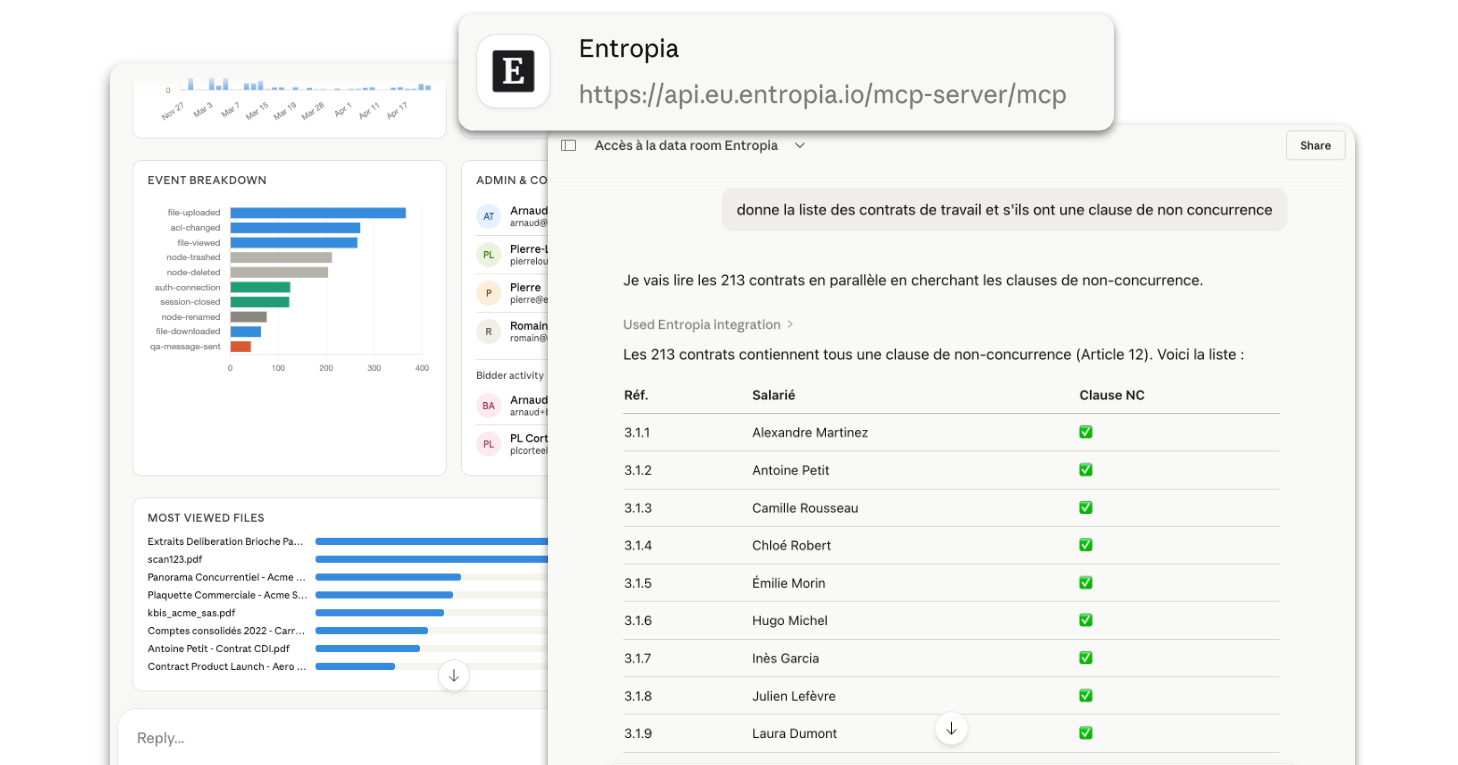The width and height of the screenshot is (1458, 765).
Task: Select the orange P avatar for Pierre
Action: [488, 293]
